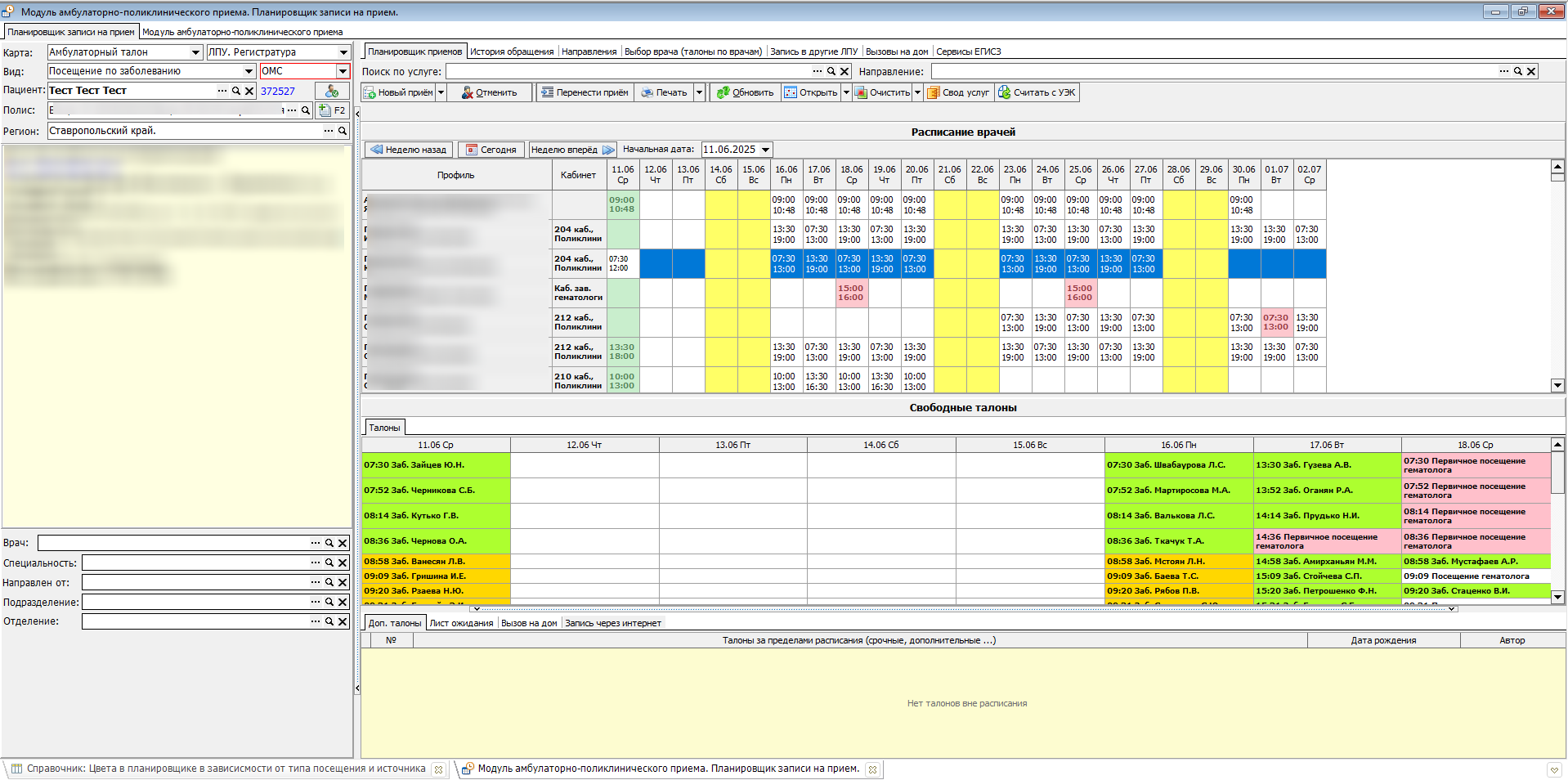Click the patient card icon button
Screen dimensions: 1568x780
click(332, 92)
